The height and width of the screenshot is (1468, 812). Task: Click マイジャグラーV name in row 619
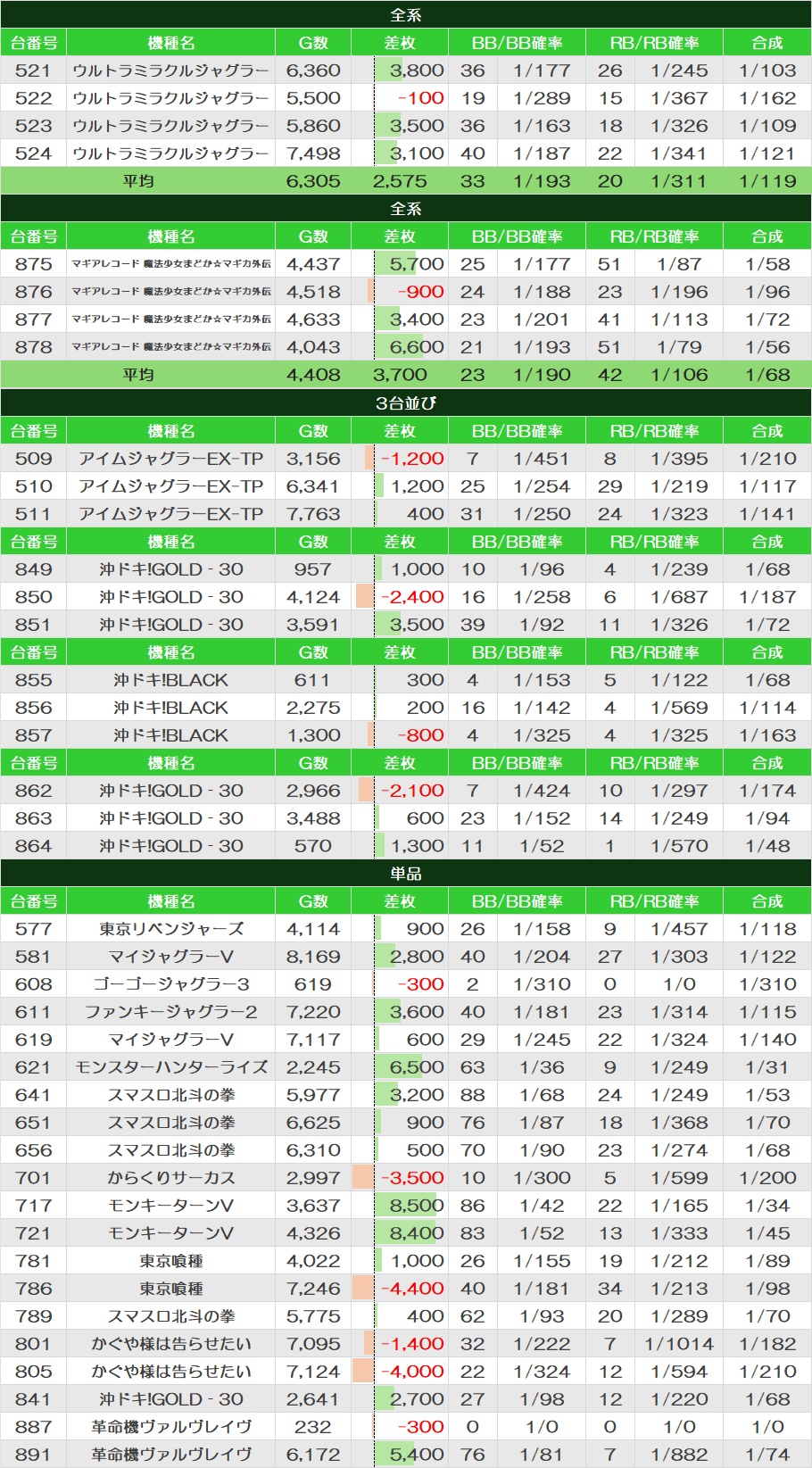coord(170,1040)
